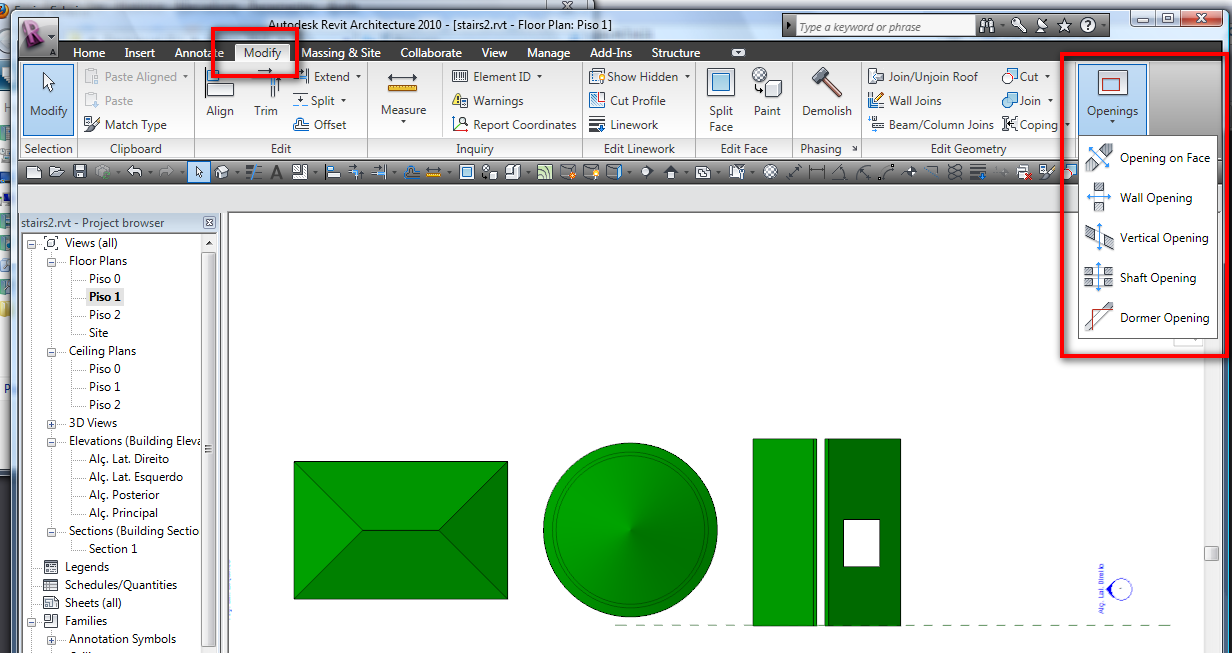Choose Wall Opening from the Openings menu
This screenshot has width=1232, height=653.
pyautogui.click(x=1148, y=198)
